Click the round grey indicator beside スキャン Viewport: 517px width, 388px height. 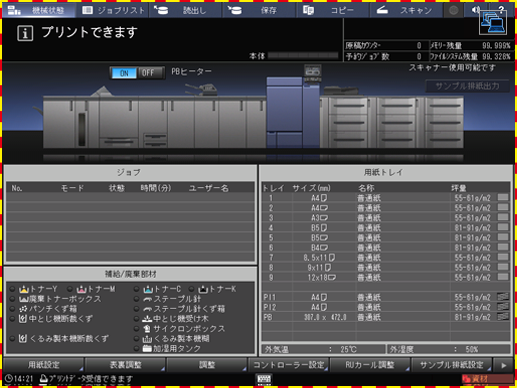(453, 10)
